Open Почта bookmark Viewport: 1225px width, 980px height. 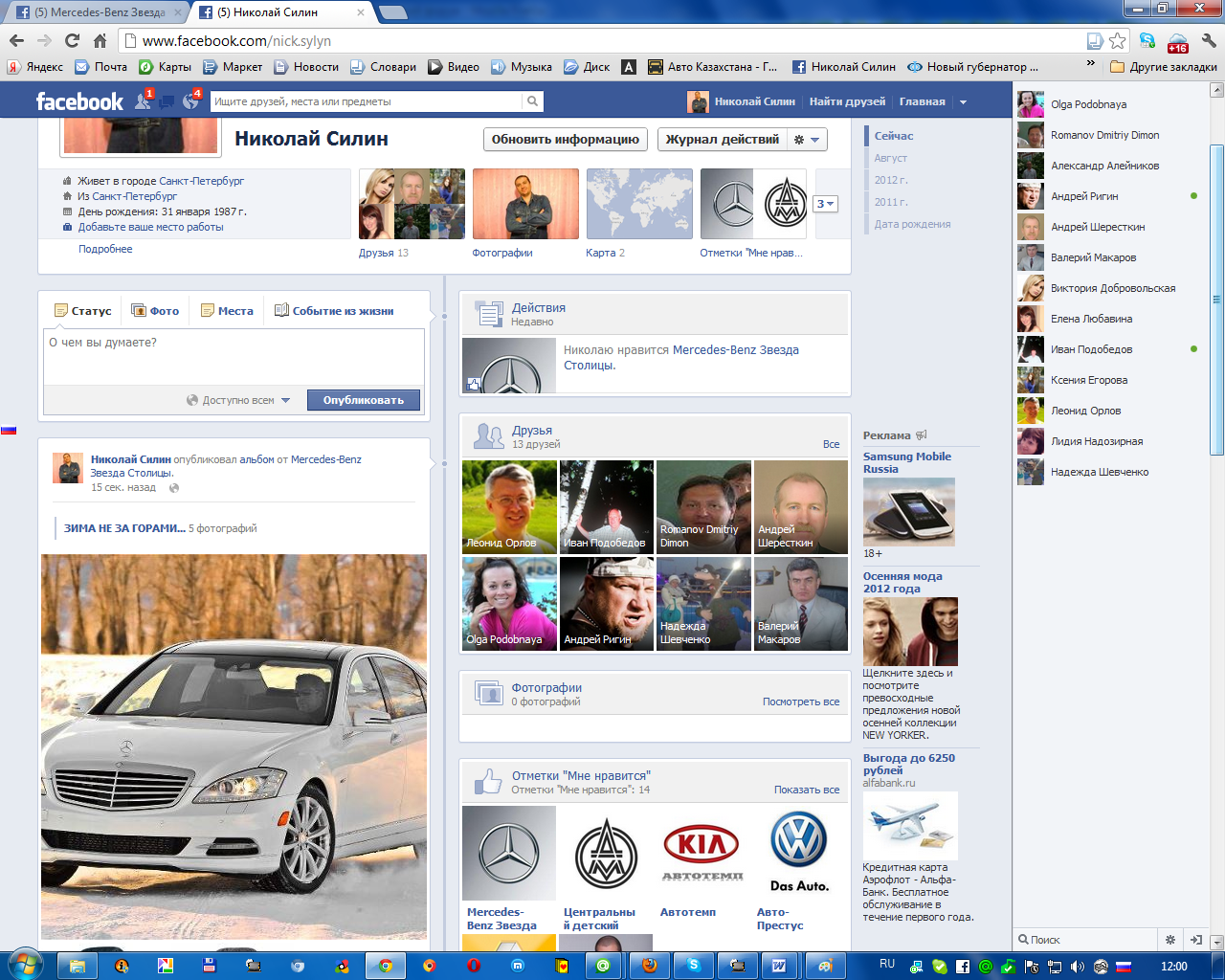point(101,67)
